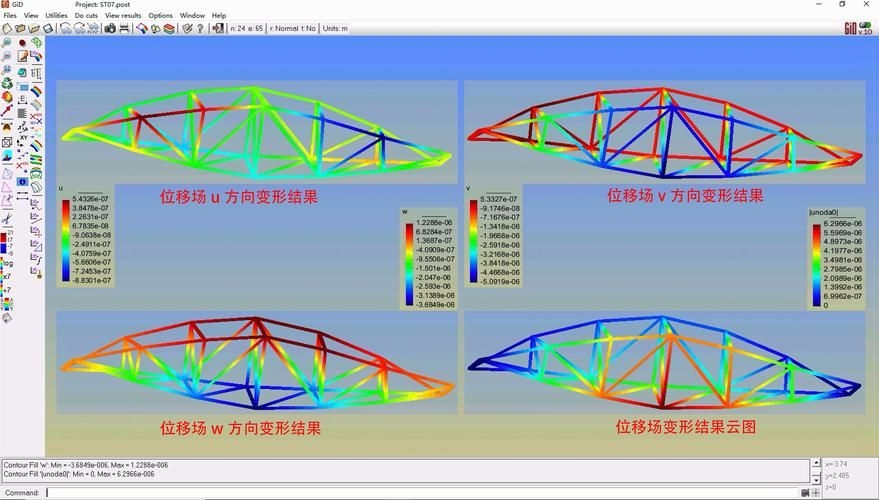Click the printer icon in toolbar

[x=124, y=29]
